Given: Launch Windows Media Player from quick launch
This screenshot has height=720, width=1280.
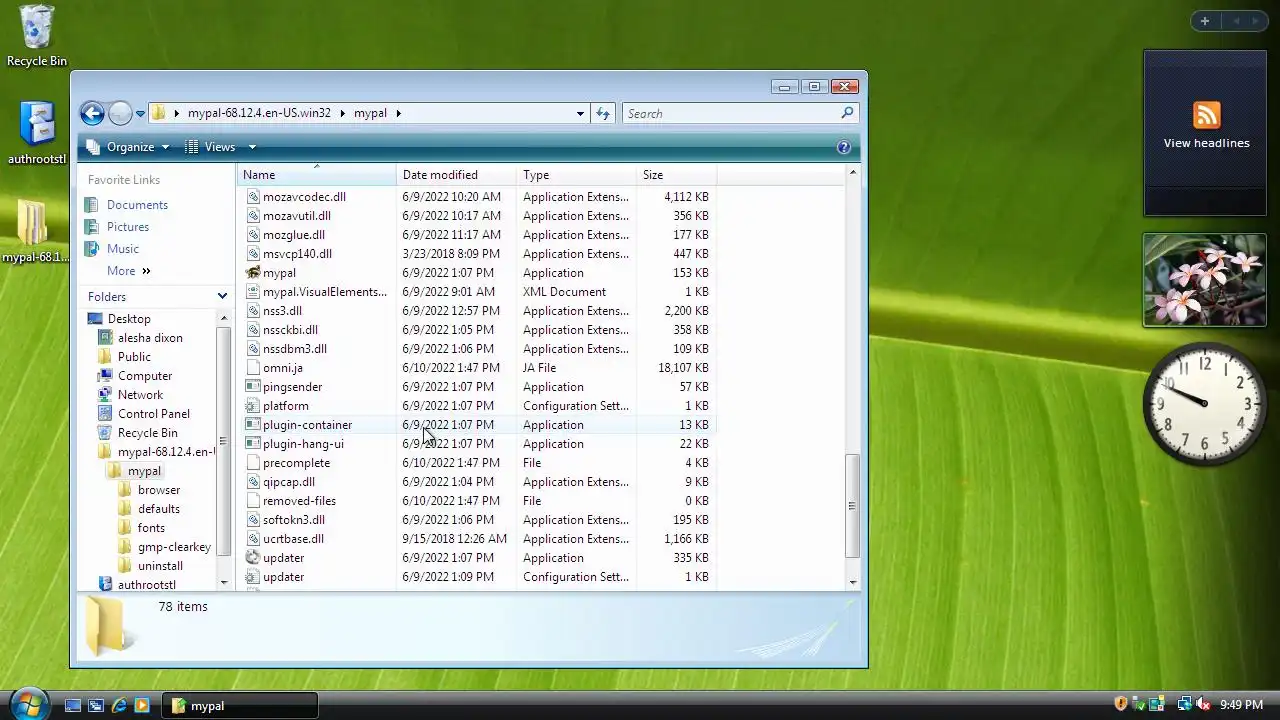Looking at the screenshot, I should point(142,706).
